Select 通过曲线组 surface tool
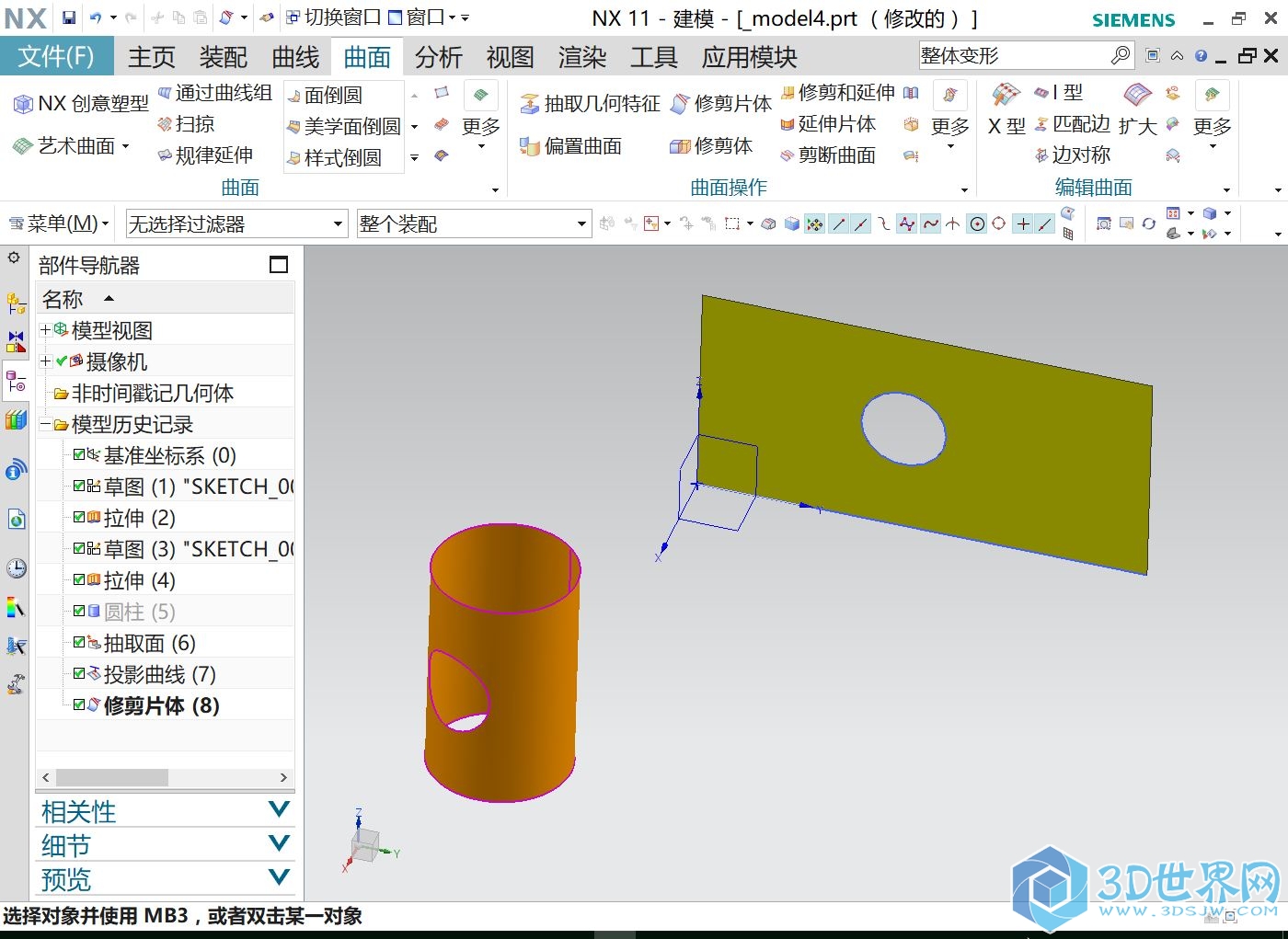 (214, 92)
